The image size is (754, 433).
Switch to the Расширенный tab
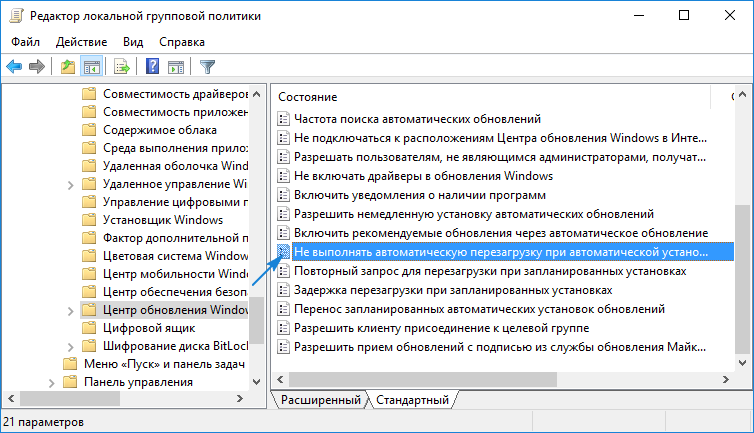[x=319, y=400]
